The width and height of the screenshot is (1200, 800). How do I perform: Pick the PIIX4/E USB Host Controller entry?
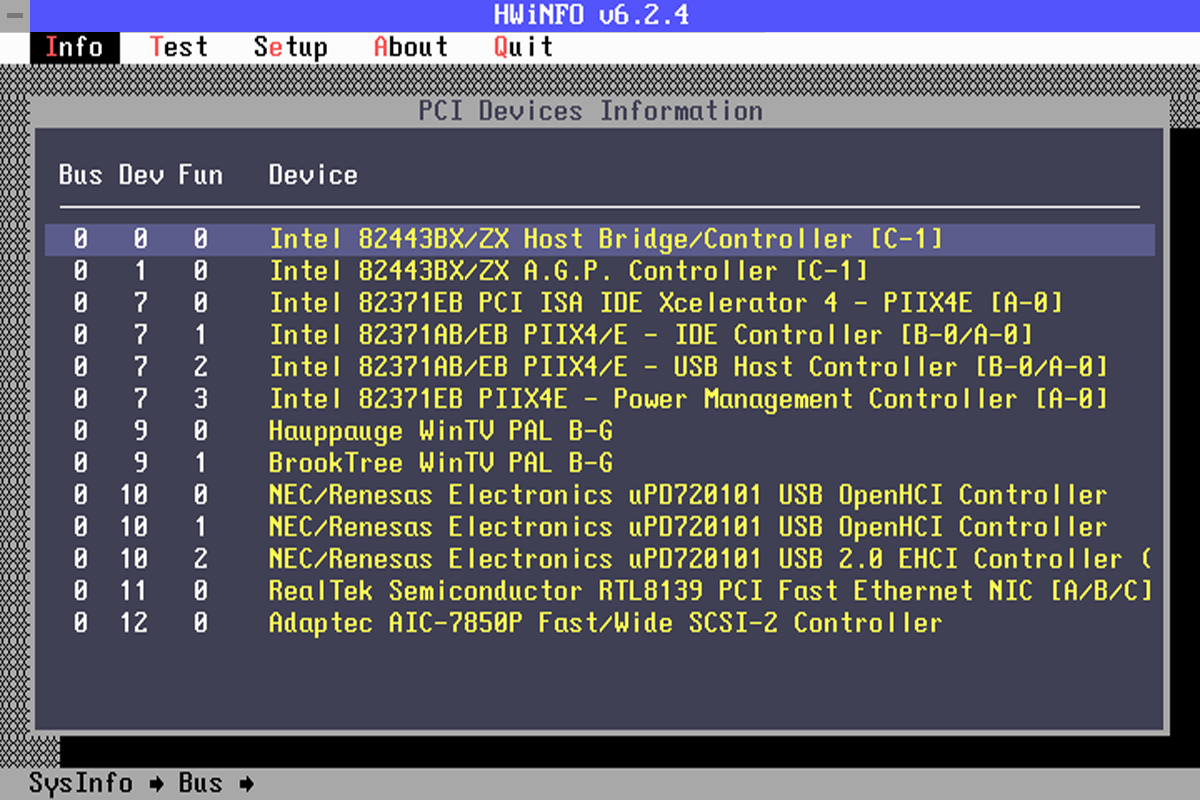point(688,367)
